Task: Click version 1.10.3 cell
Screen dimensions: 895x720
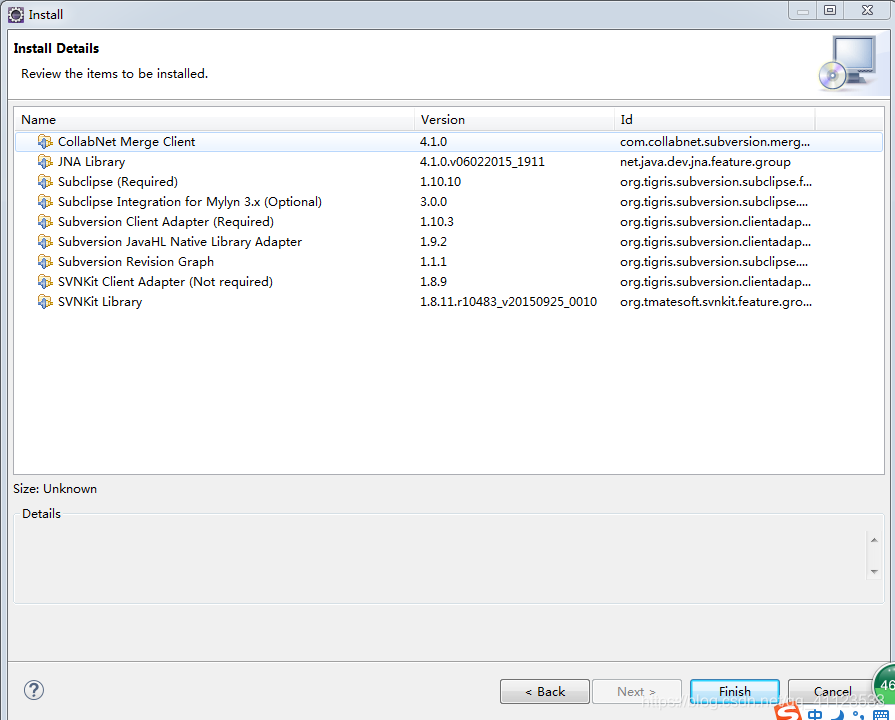Action: pos(437,222)
